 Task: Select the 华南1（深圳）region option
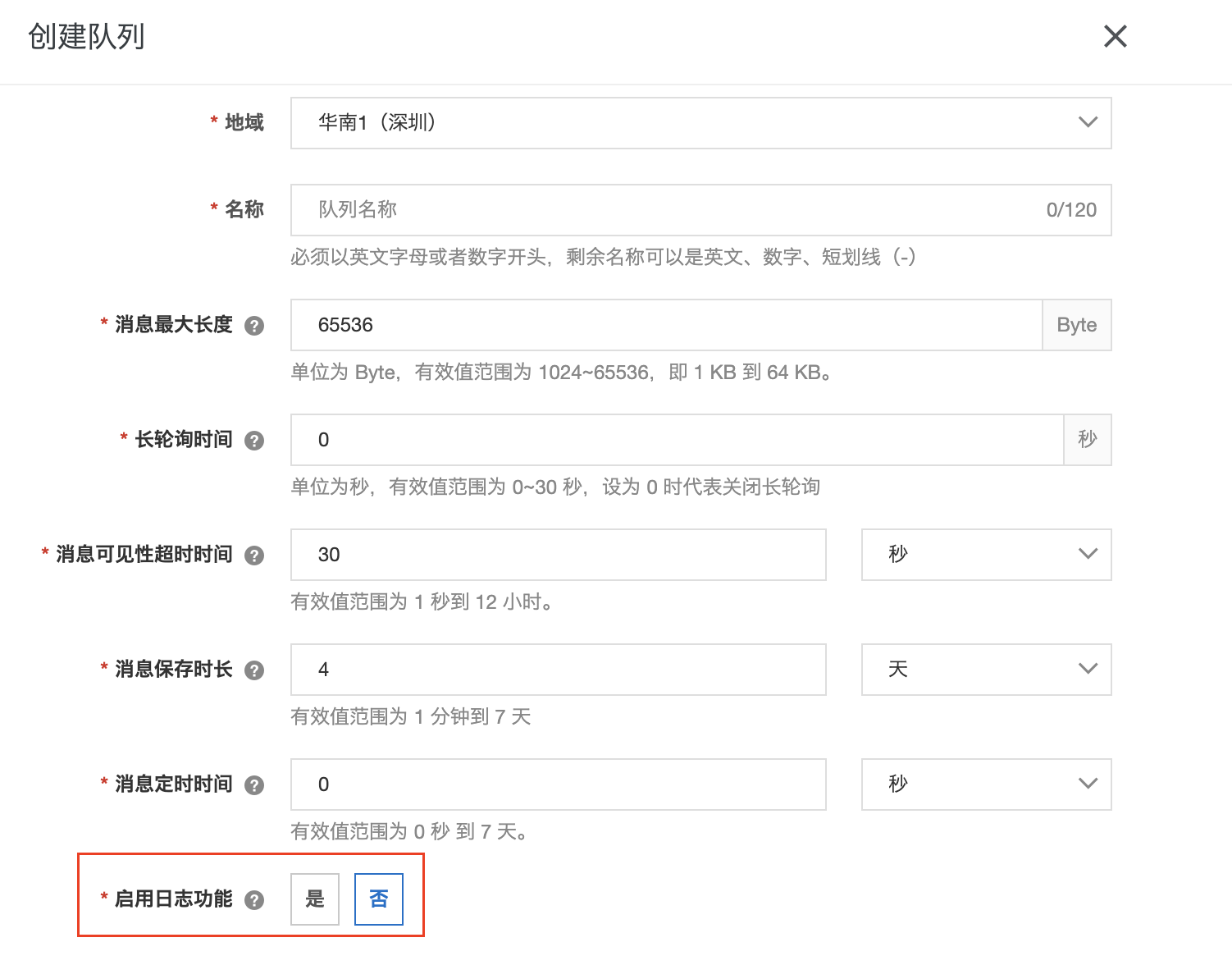point(700,122)
